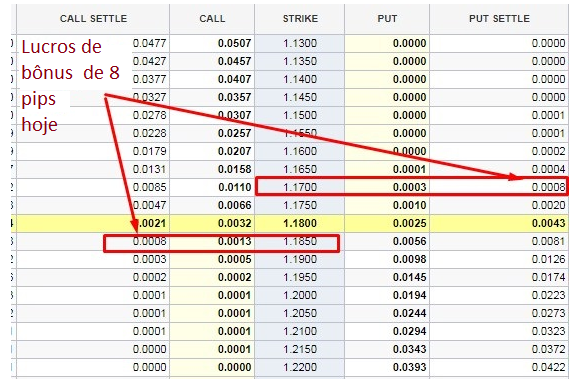This screenshot has height=386, width=580.
Task: Click the 1.2000 strike cell
Action: click(300, 295)
